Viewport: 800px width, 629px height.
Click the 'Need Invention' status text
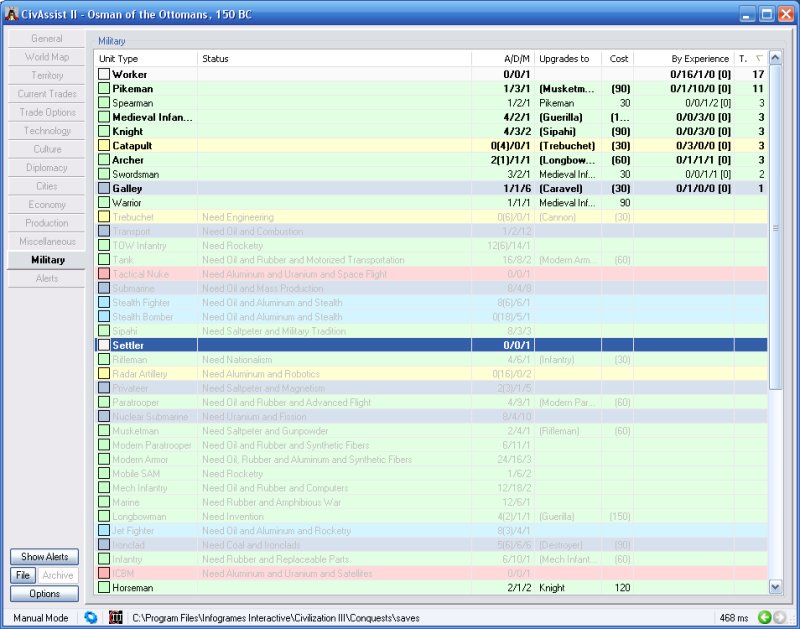233,516
